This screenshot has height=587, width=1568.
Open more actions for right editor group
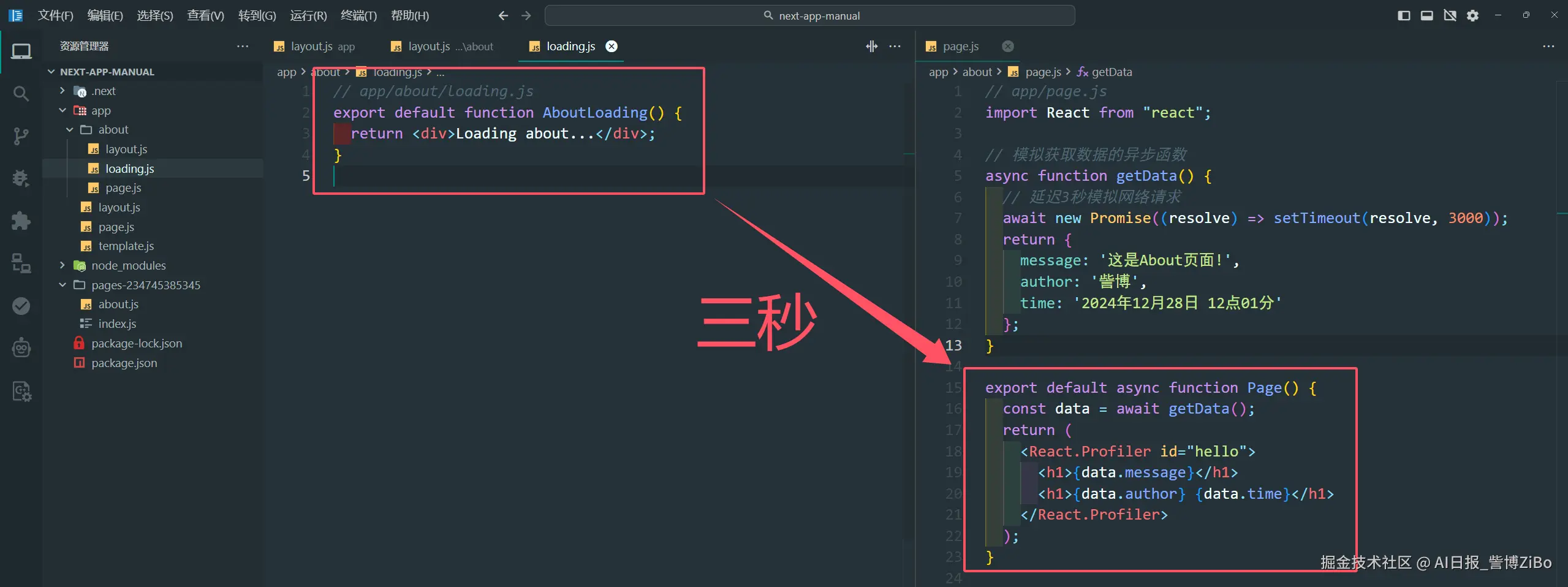[x=1548, y=46]
